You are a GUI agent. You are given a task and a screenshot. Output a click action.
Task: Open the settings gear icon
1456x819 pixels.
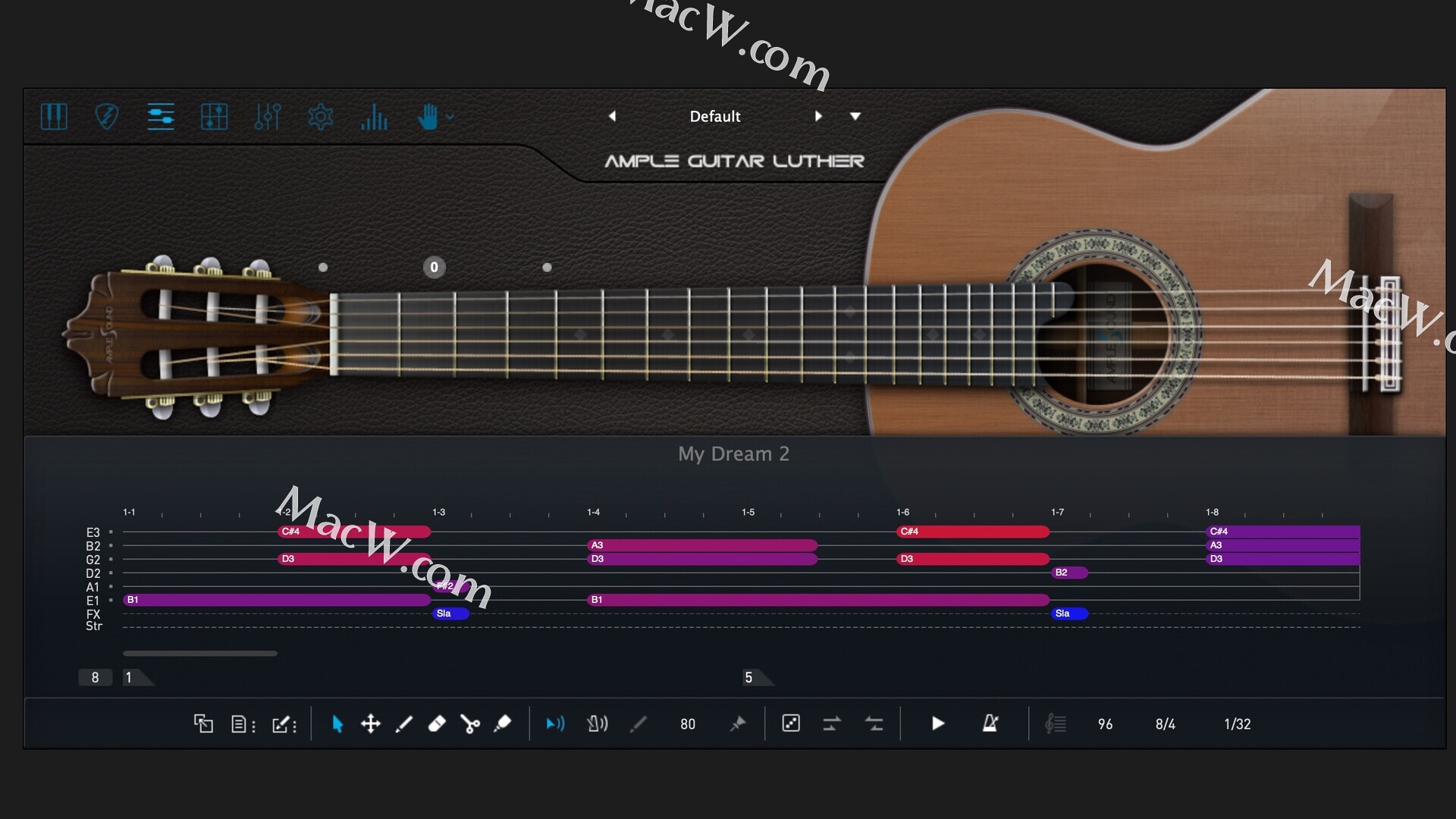point(321,117)
